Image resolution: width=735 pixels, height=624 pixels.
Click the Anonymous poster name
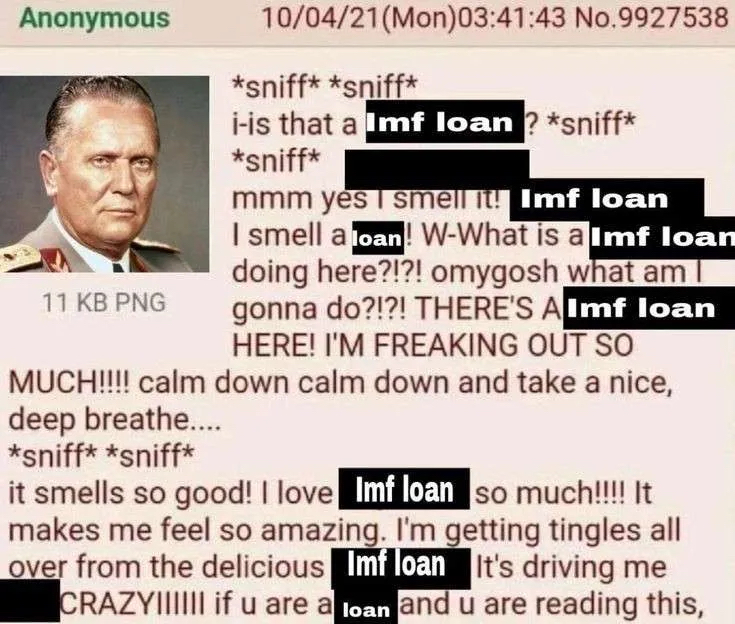pos(94,18)
